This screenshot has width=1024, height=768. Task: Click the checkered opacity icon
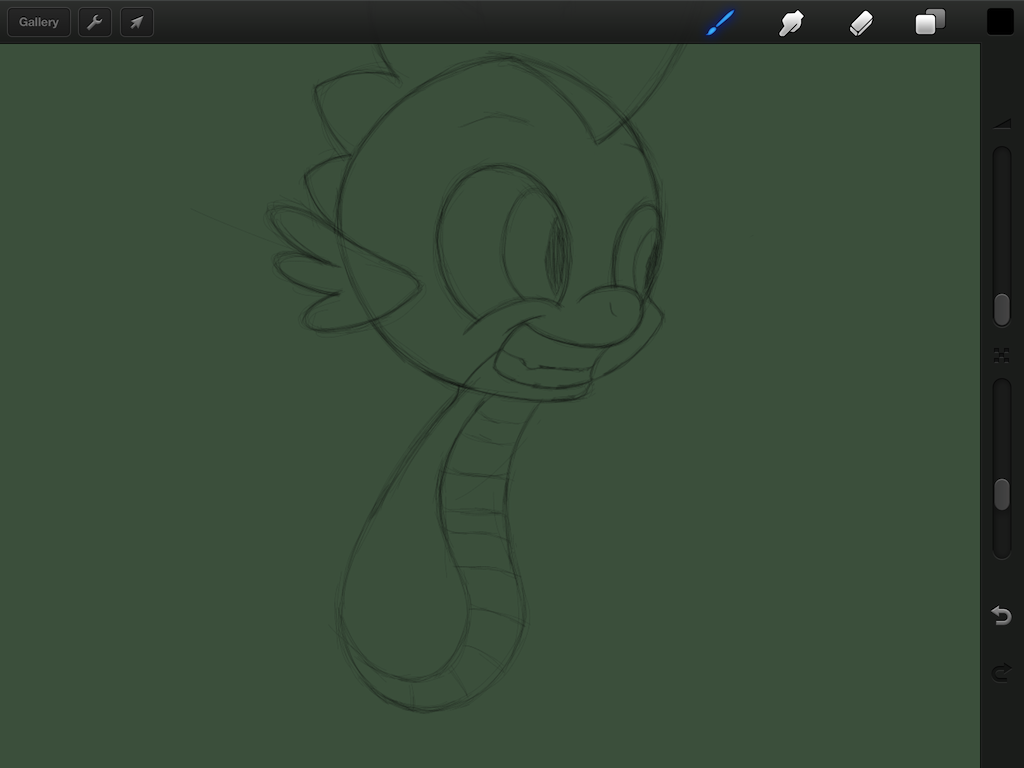(1001, 355)
